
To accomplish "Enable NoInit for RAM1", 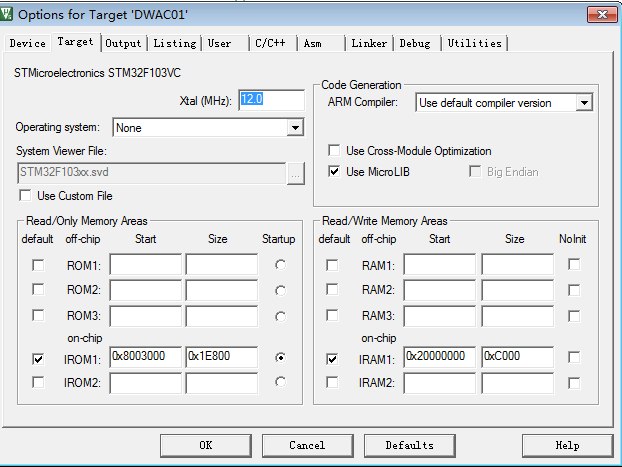I will [x=574, y=264].
